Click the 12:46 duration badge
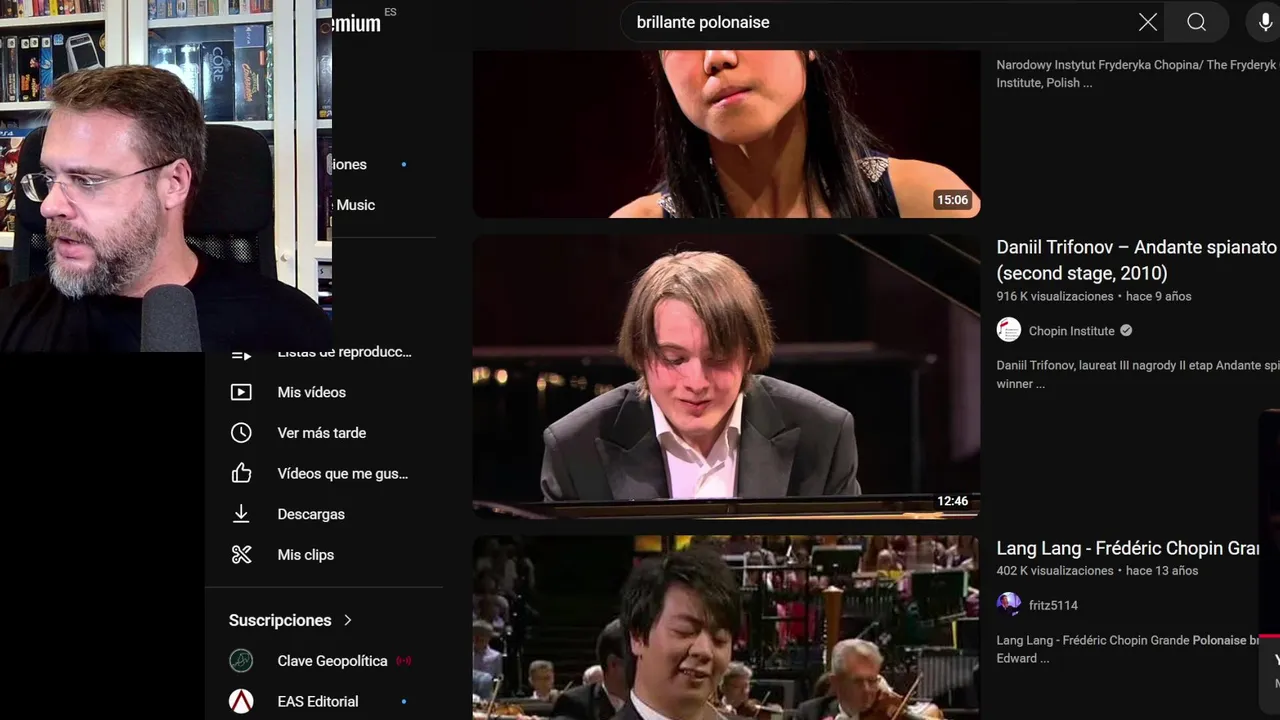This screenshot has height=720, width=1280. coord(953,501)
